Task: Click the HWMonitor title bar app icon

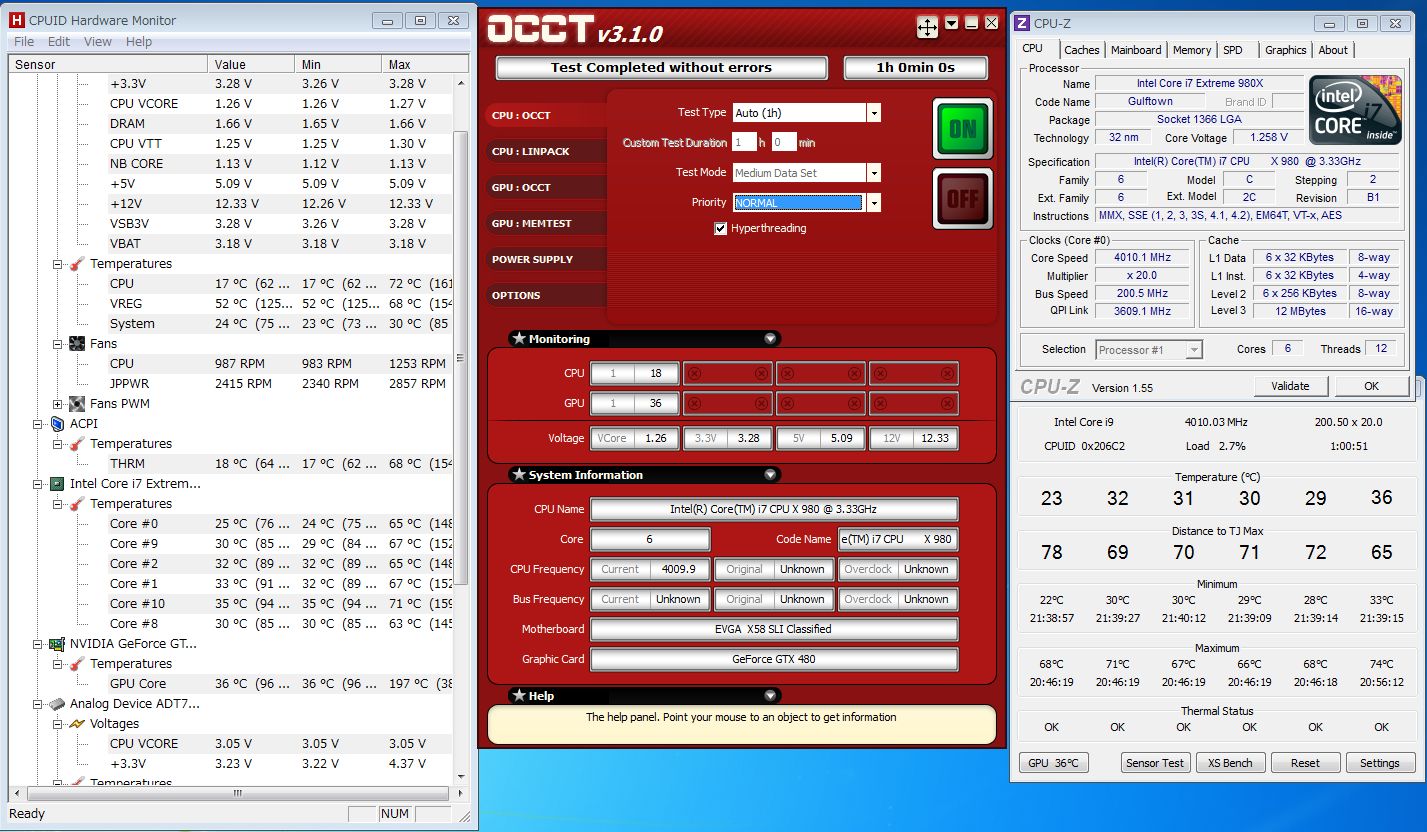Action: click(17, 20)
